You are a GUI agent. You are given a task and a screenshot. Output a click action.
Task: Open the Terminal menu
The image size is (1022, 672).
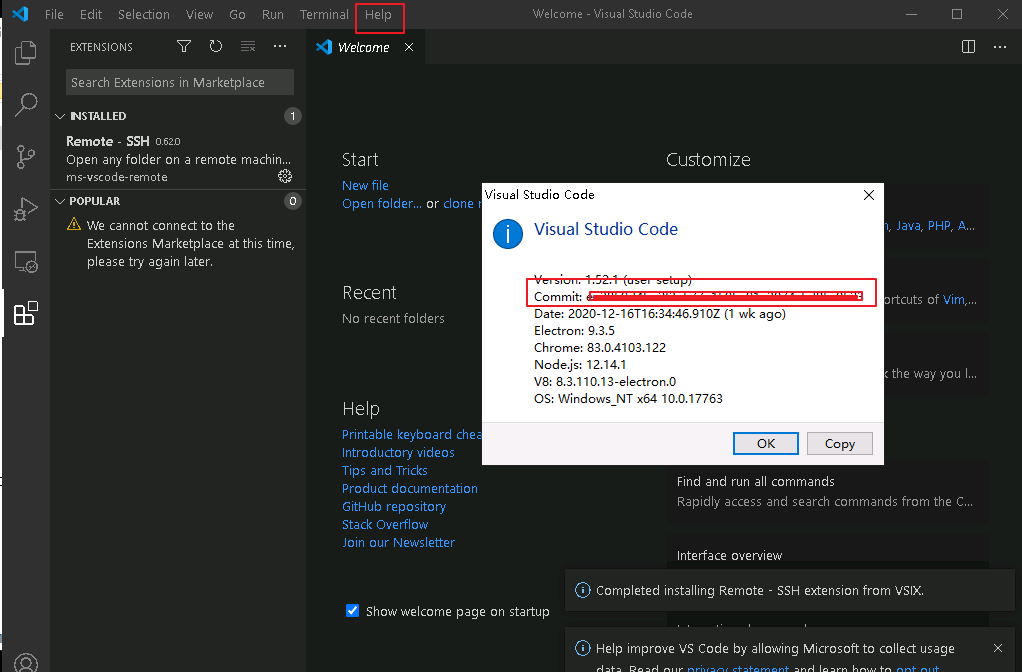pos(324,14)
